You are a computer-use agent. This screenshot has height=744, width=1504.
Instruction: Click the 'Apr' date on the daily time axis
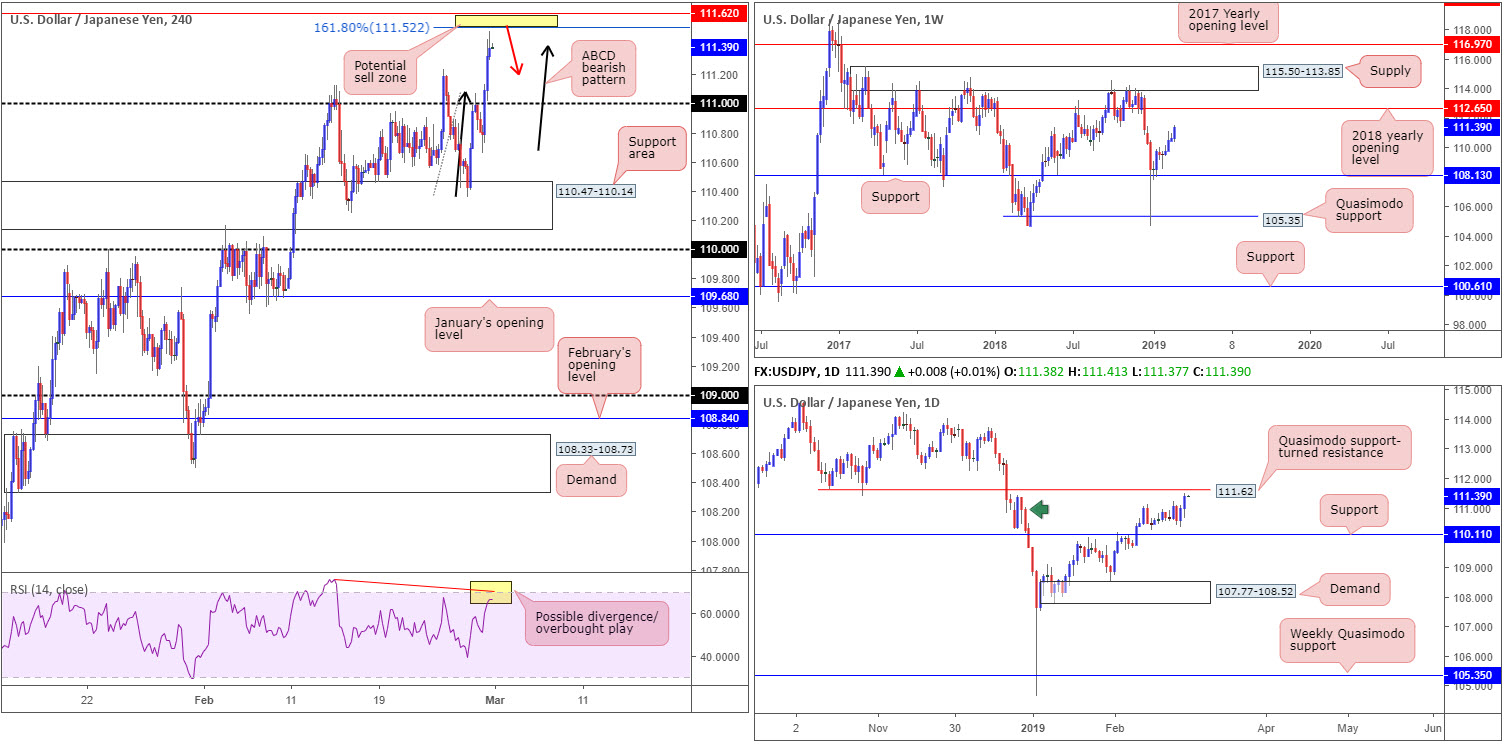pos(1267,727)
